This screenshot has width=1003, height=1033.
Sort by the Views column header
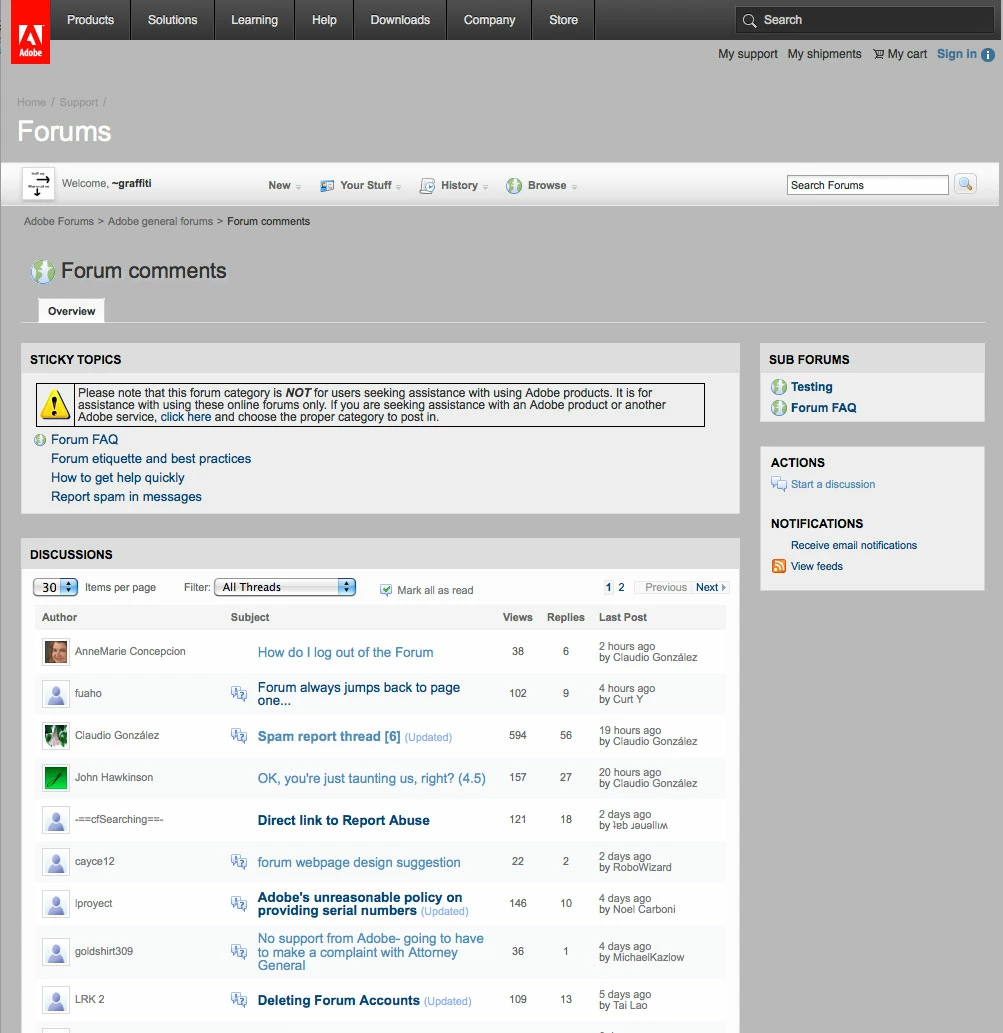[x=517, y=617]
